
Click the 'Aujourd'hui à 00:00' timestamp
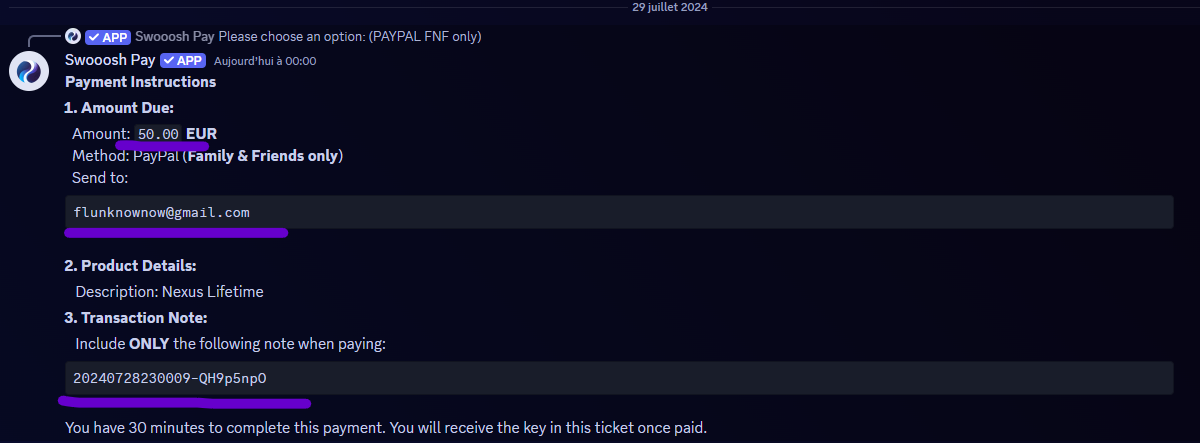point(265,61)
